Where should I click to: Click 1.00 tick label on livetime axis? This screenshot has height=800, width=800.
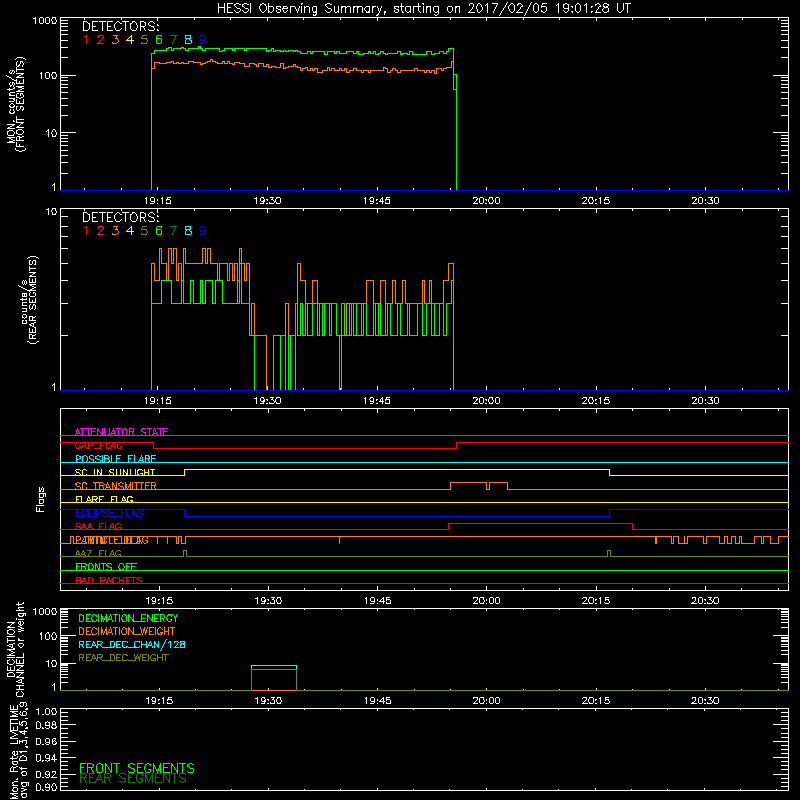46,712
